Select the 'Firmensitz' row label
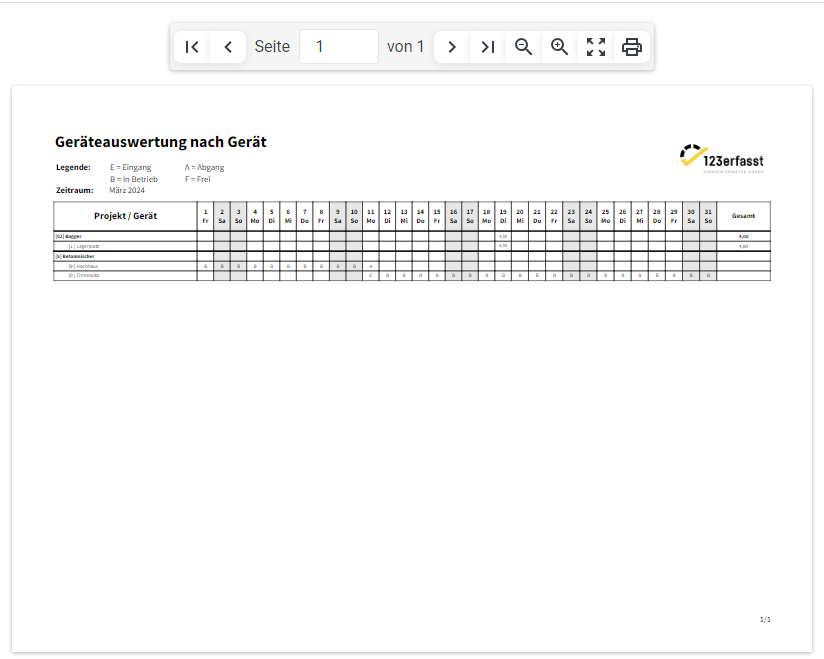The image size is (824, 659). 84,275
